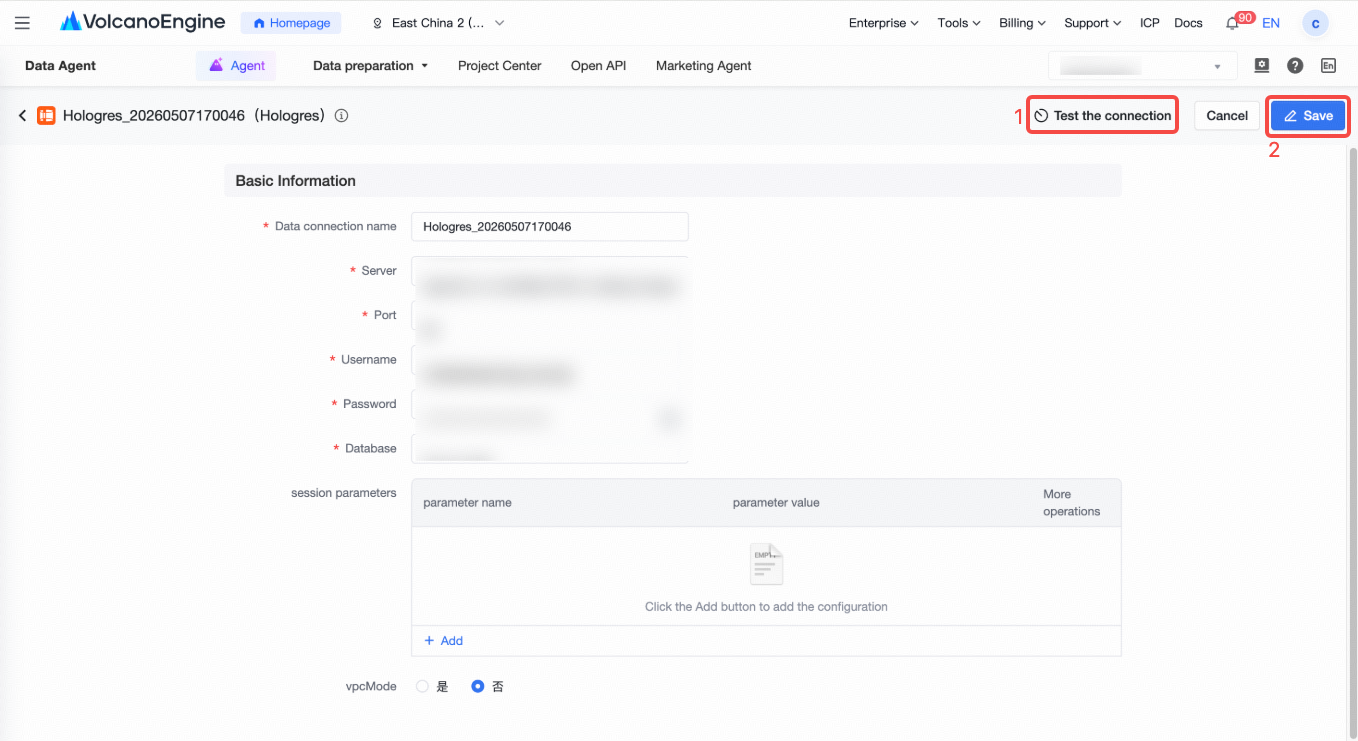Open the Billing menu
The image size is (1358, 741).
click(1022, 23)
